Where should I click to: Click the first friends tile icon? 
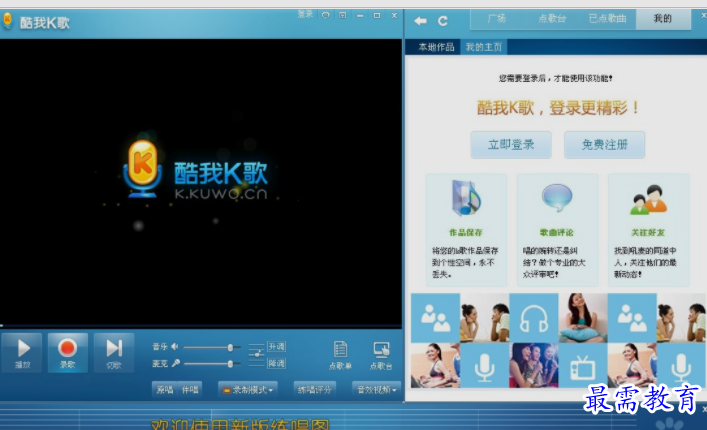435,318
